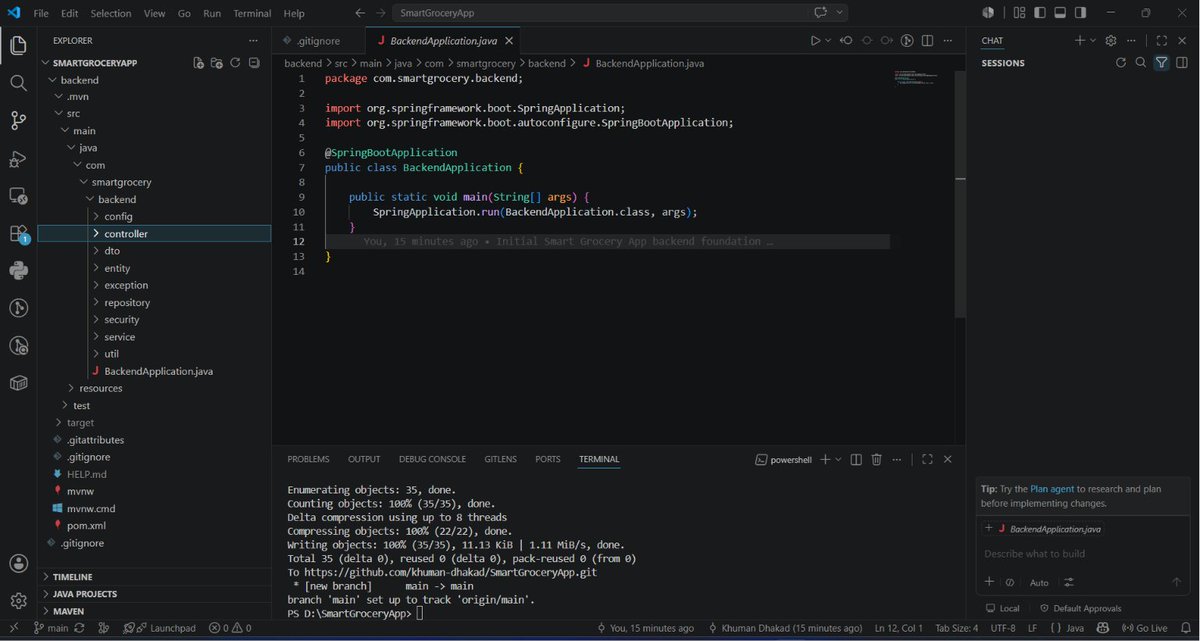Refresh the Explorer file tree
This screenshot has width=1200, height=641.
coord(235,62)
